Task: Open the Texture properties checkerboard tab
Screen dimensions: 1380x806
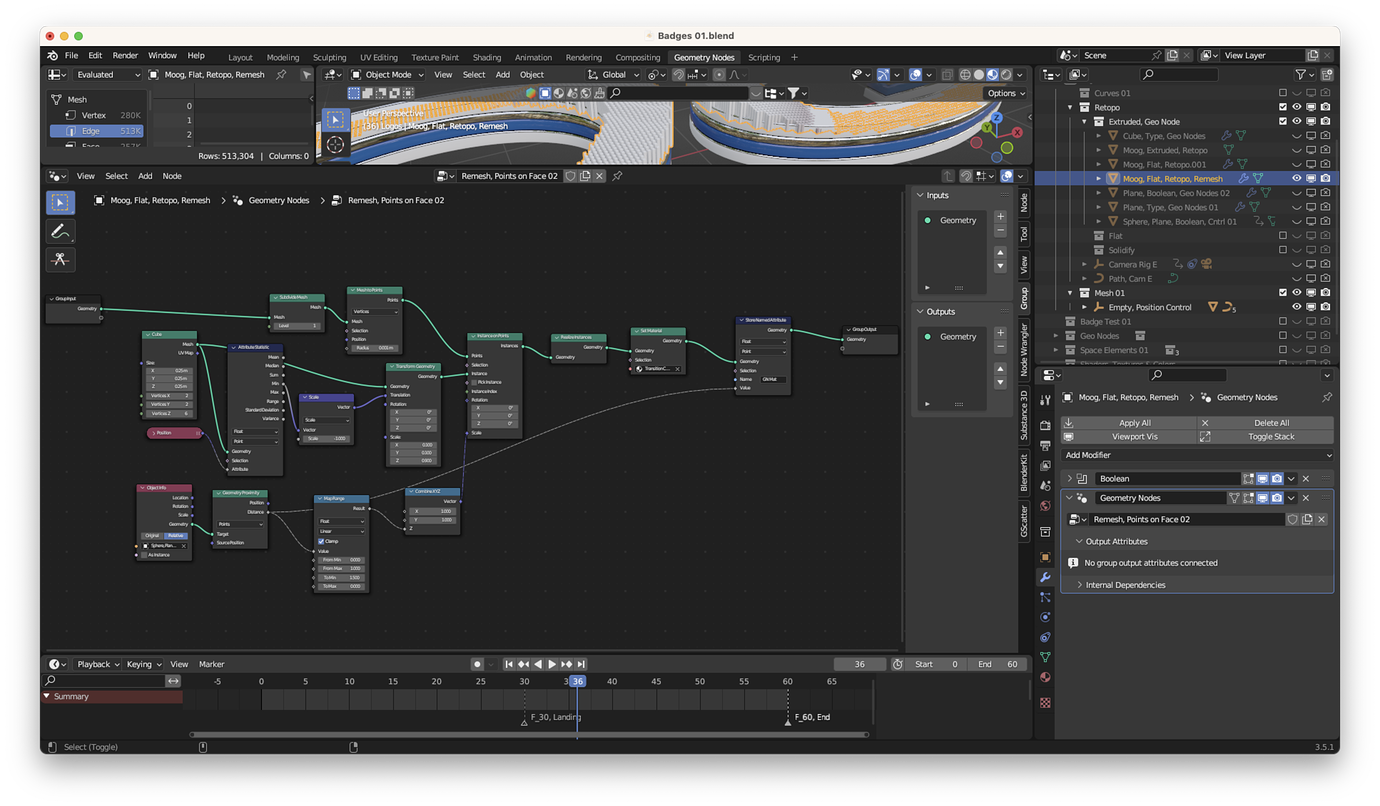Action: (x=1045, y=703)
